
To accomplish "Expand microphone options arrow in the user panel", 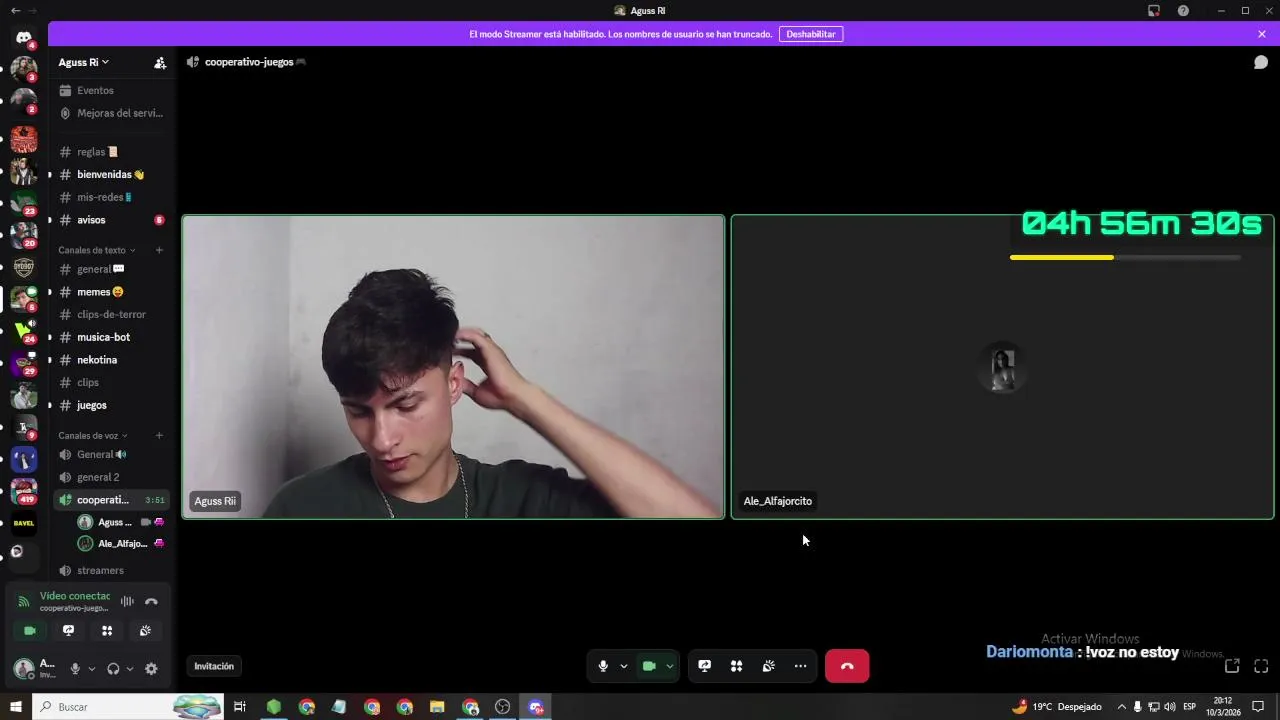I will pyautogui.click(x=92, y=668).
